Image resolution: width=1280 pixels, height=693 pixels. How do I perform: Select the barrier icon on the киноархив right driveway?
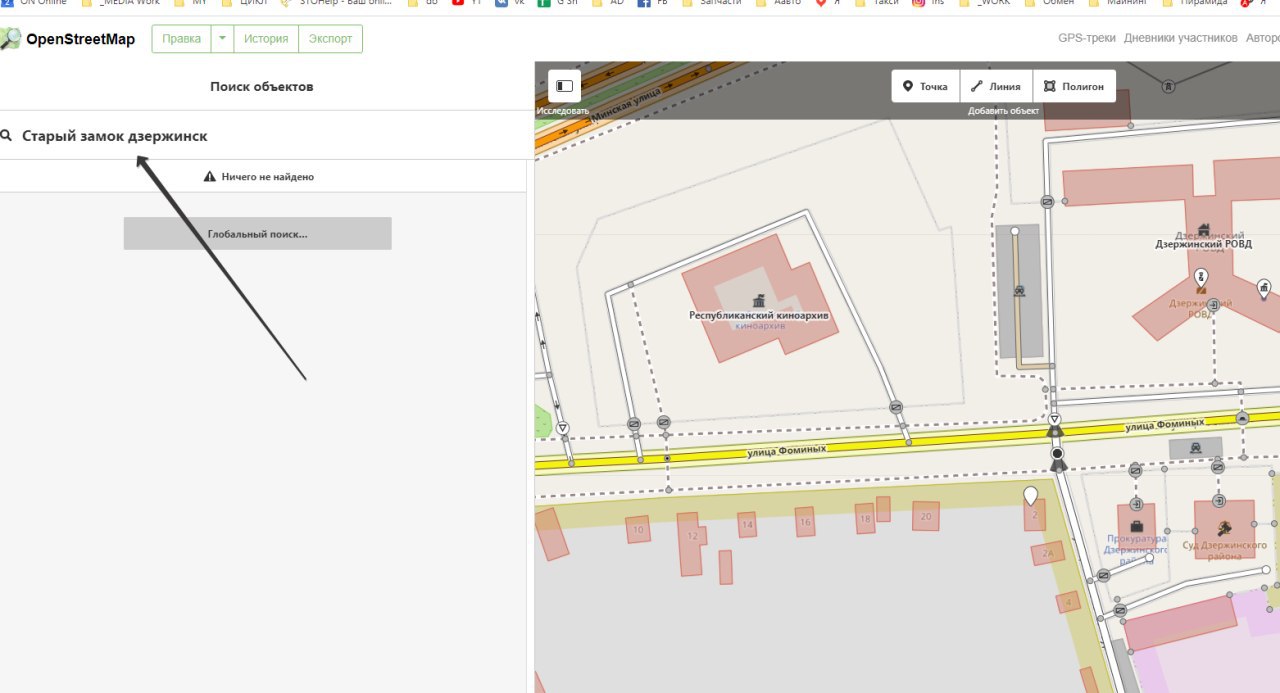(x=896, y=407)
